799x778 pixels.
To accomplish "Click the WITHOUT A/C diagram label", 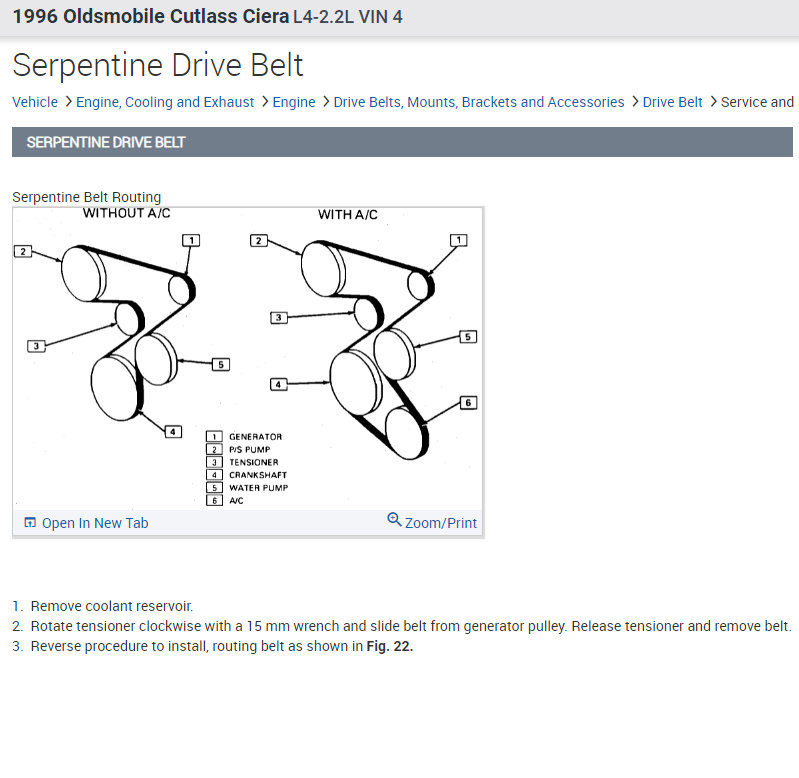I will click(x=127, y=213).
